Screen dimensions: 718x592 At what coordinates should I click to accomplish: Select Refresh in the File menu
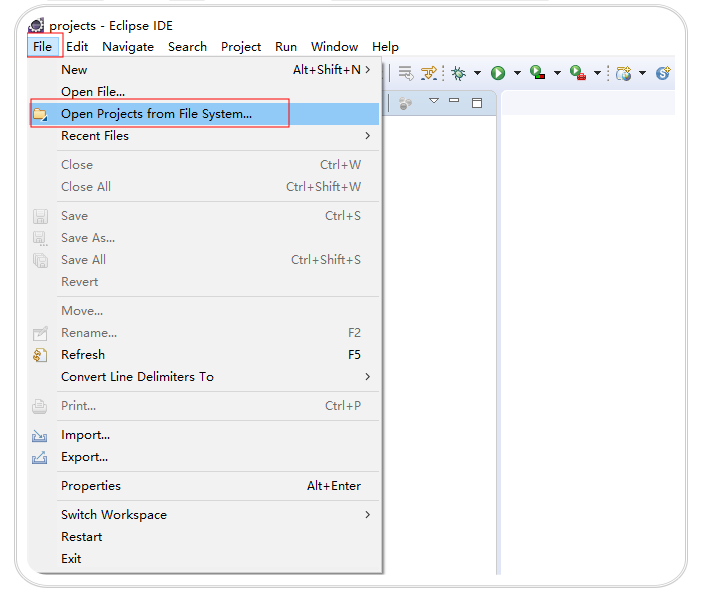pyautogui.click(x=204, y=355)
